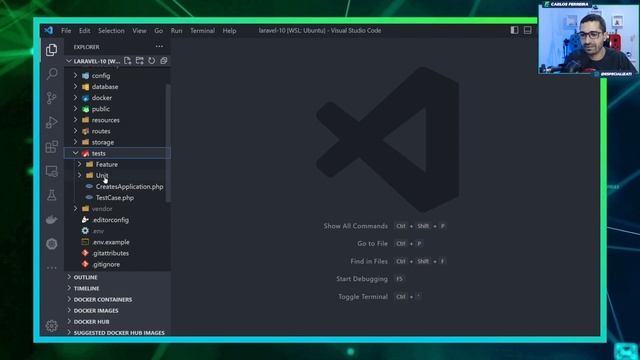Open the Search view in activity bar
640x360 pixels.
click(x=51, y=74)
